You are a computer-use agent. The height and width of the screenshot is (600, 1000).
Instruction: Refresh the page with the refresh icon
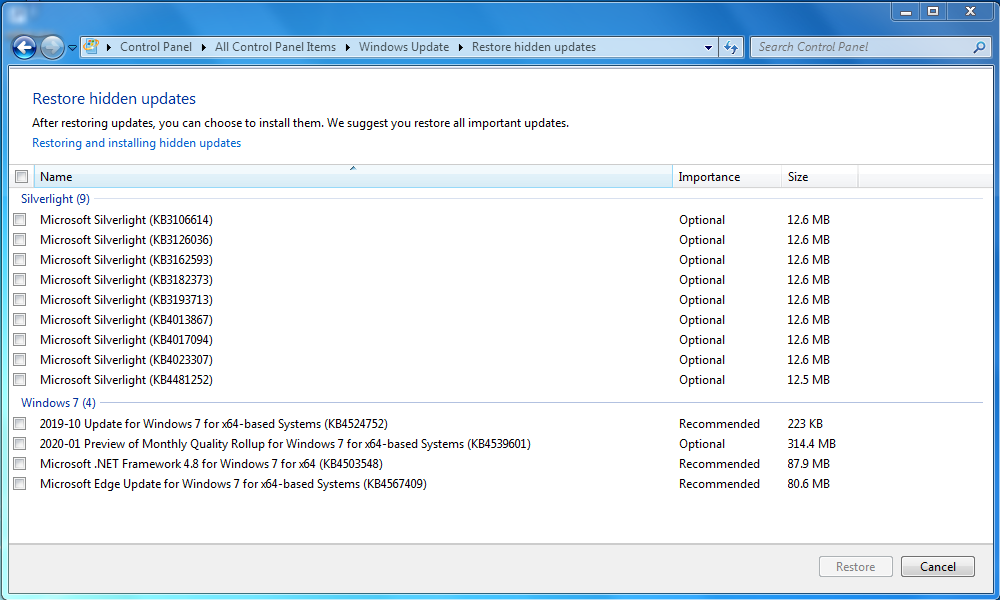731,47
